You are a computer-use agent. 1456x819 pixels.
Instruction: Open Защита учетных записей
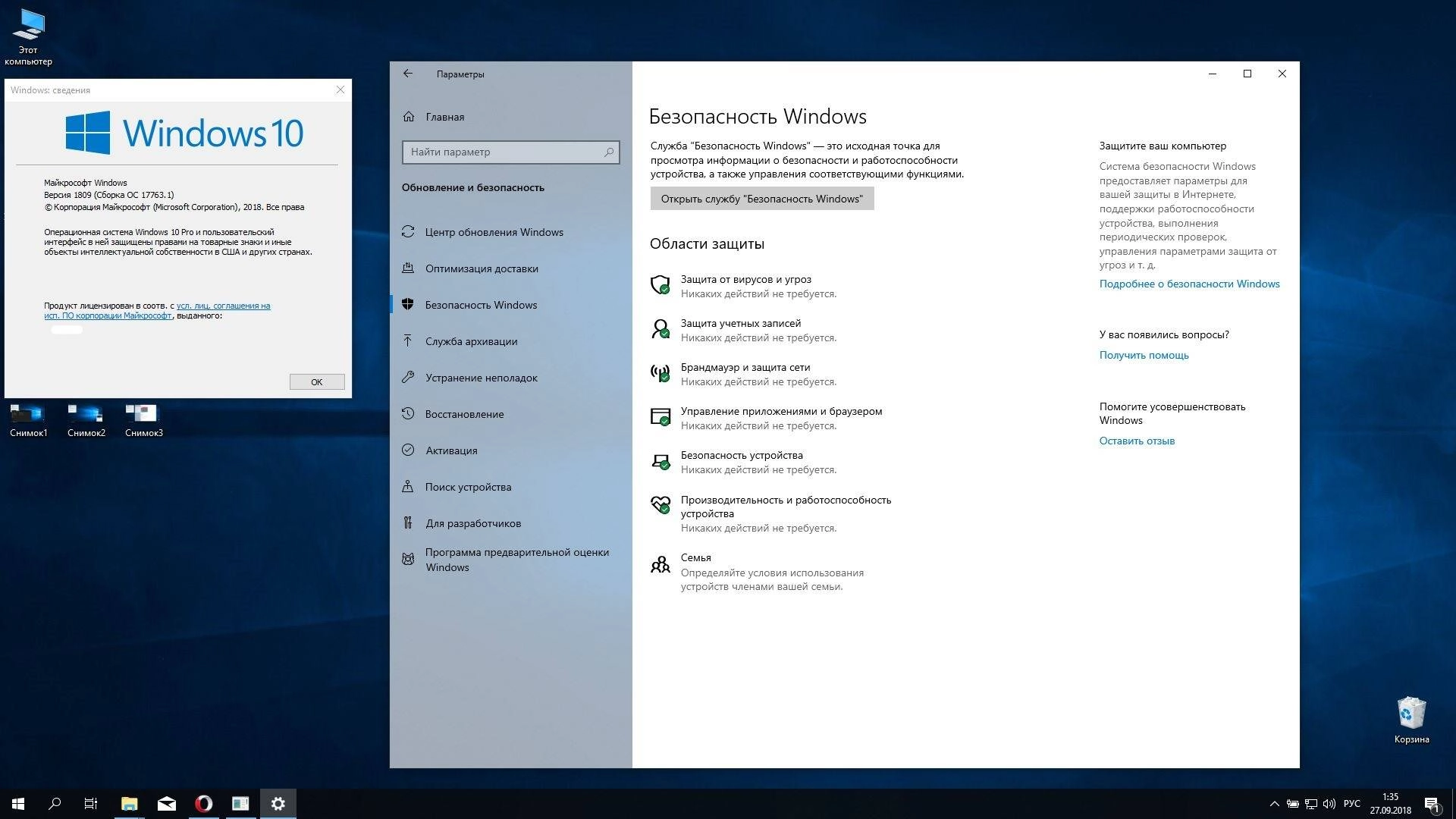(741, 323)
